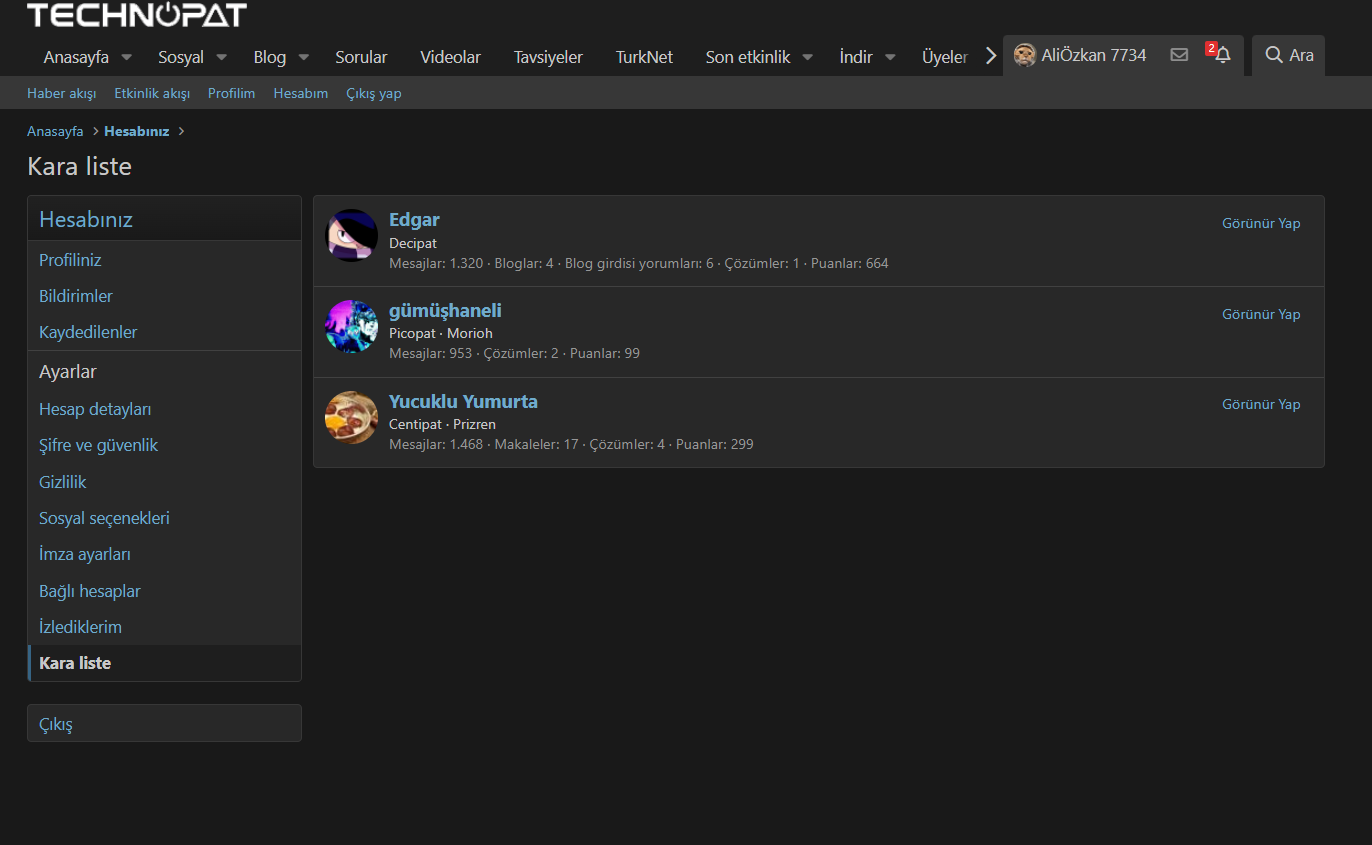The image size is (1372, 845).
Task: Go to the Videolar tab
Action: tap(450, 57)
